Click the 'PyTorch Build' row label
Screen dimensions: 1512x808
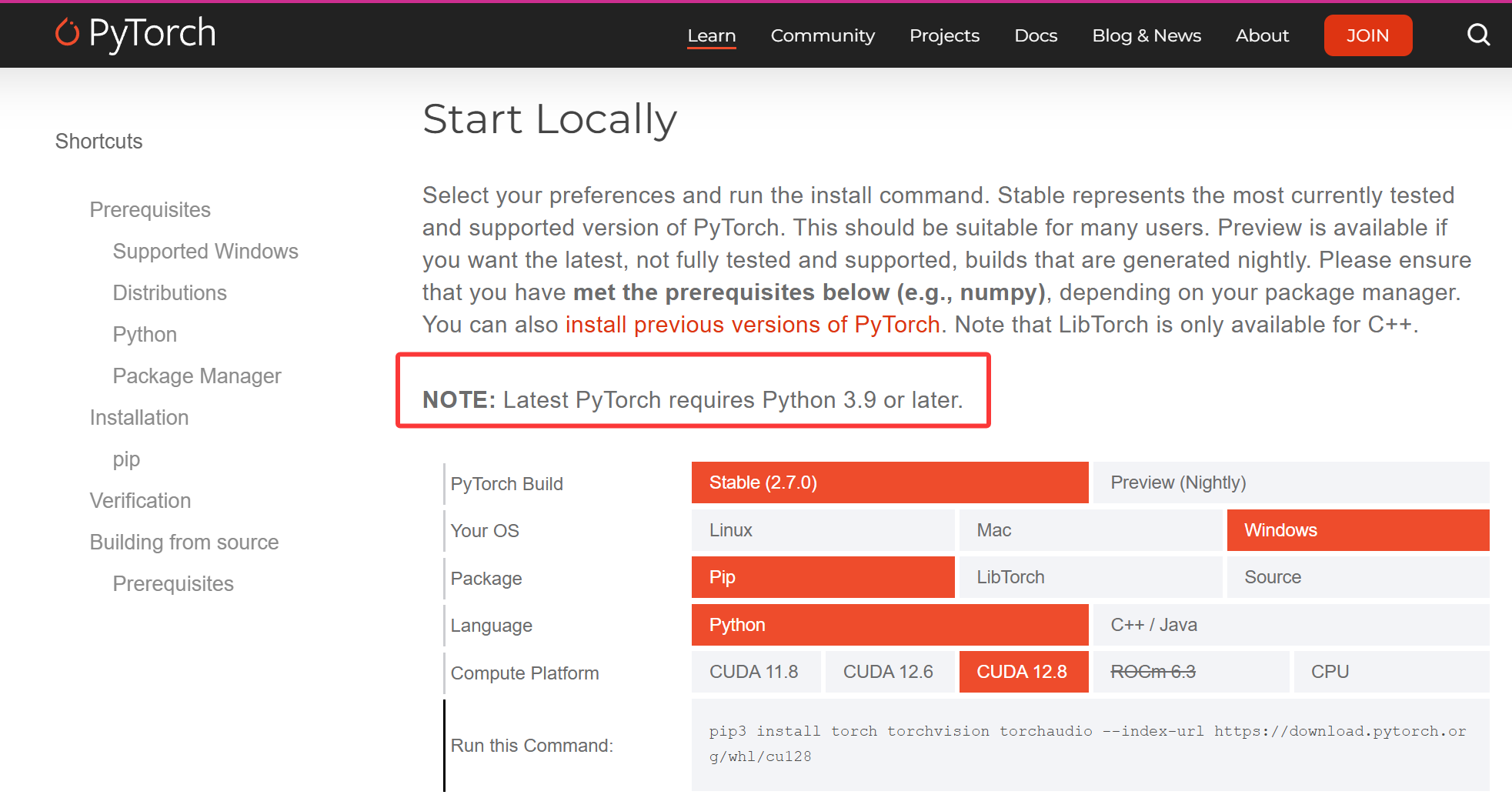pos(506,484)
